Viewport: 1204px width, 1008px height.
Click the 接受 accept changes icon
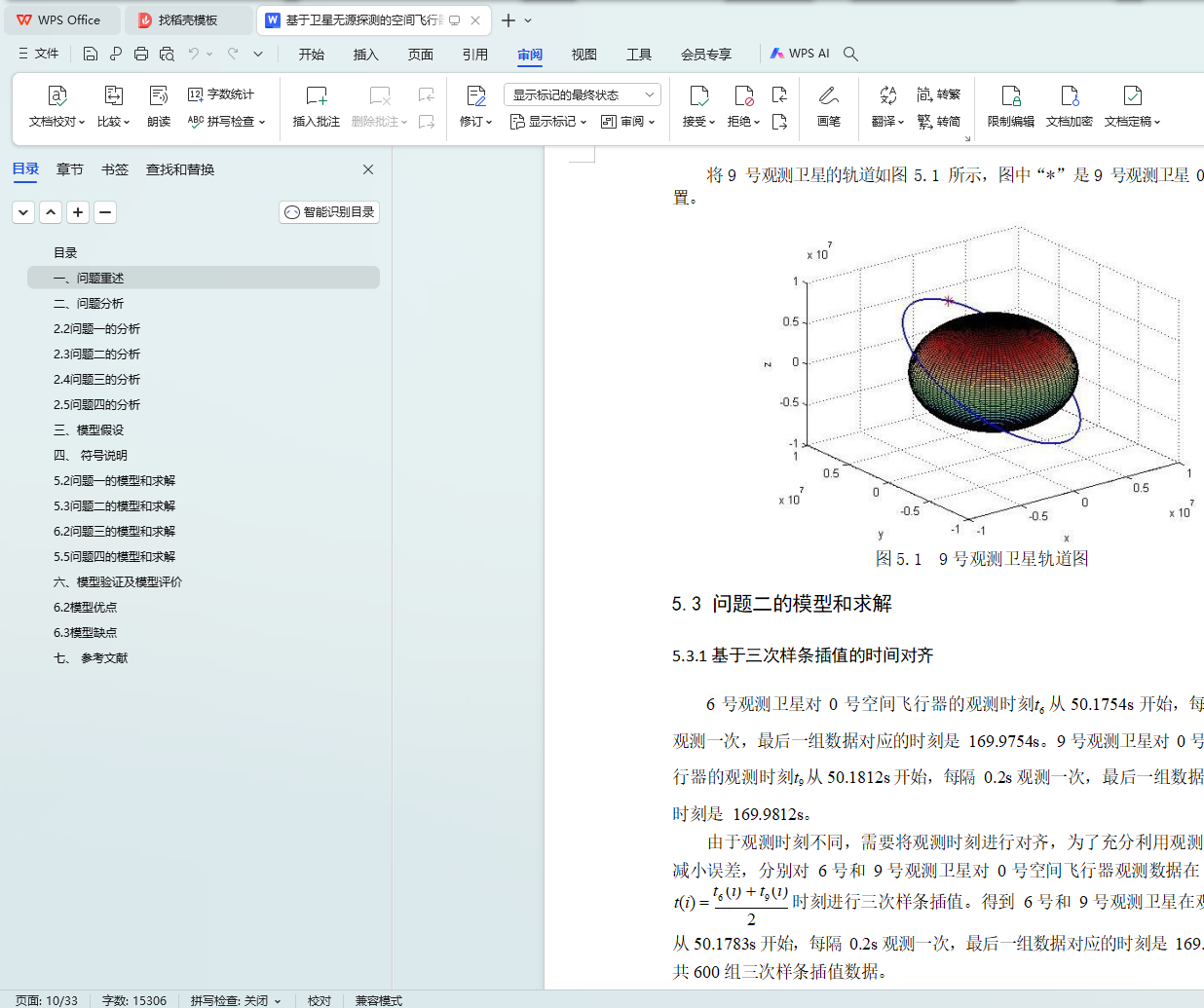click(698, 95)
